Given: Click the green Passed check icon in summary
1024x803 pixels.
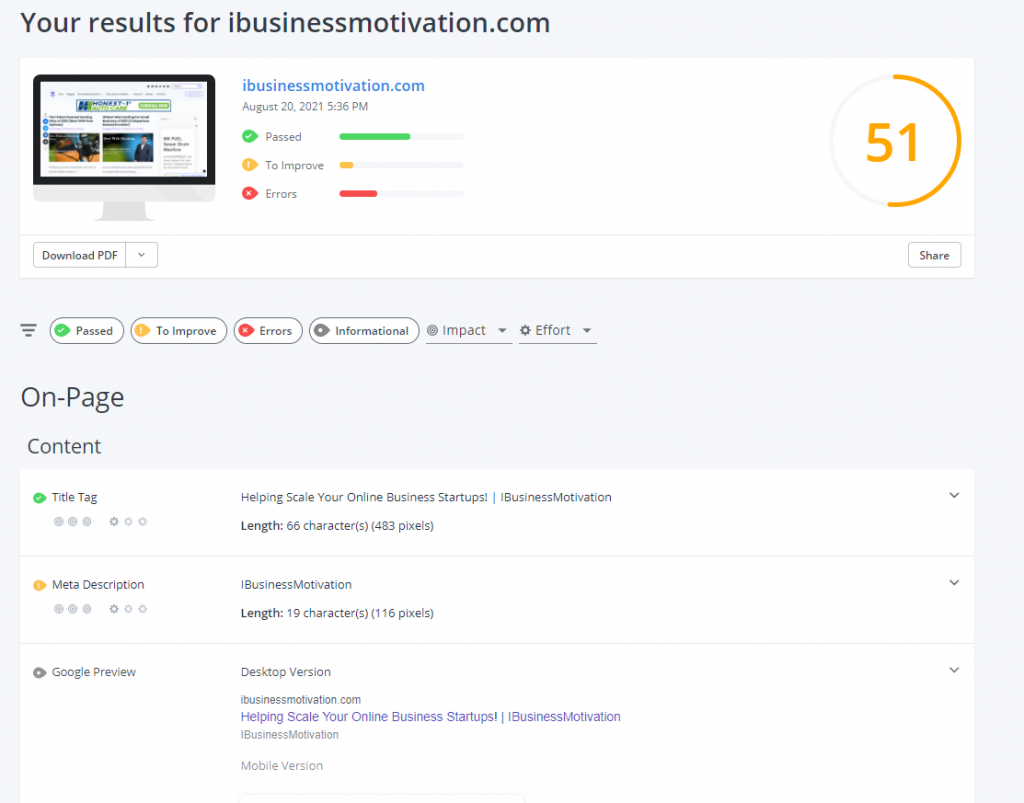Looking at the screenshot, I should pyautogui.click(x=249, y=136).
